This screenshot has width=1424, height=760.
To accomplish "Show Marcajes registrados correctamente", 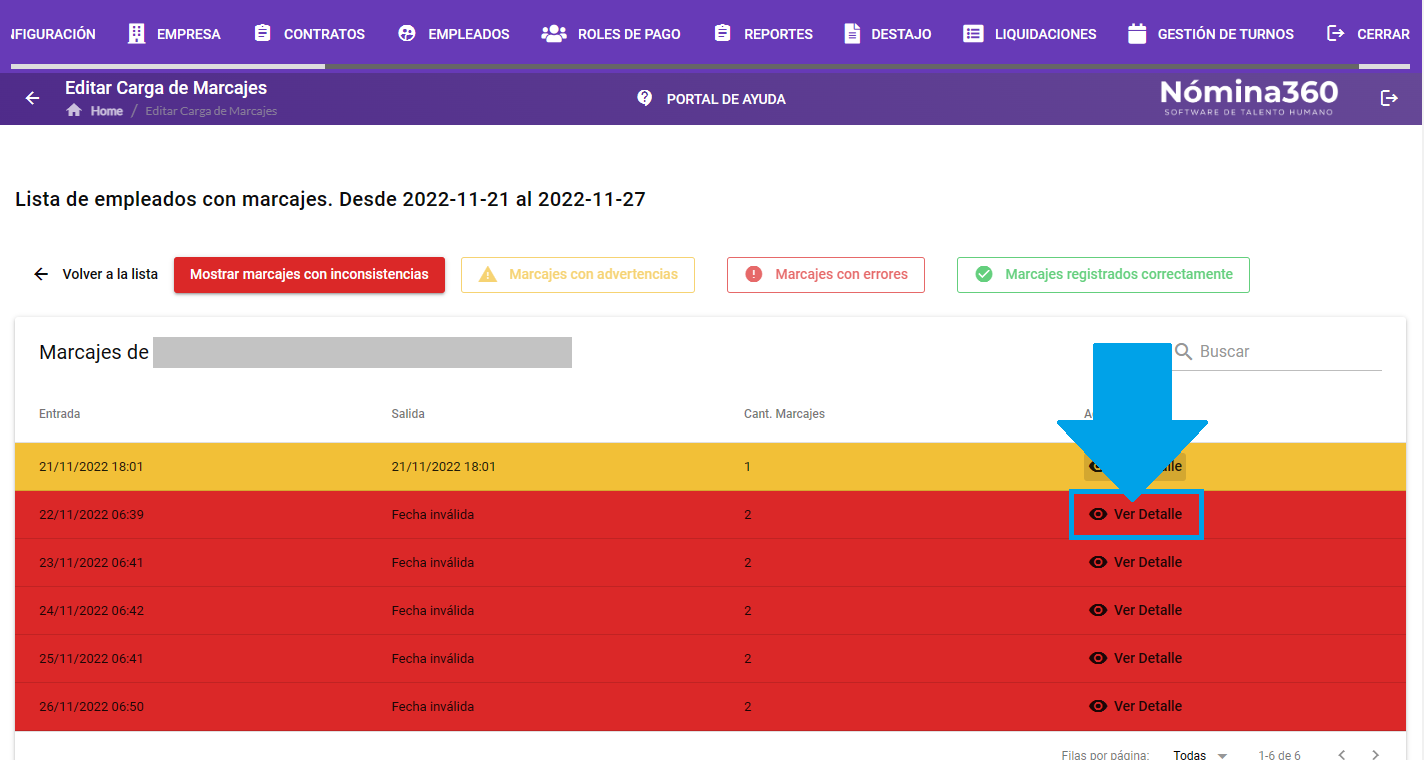I will coord(1103,275).
